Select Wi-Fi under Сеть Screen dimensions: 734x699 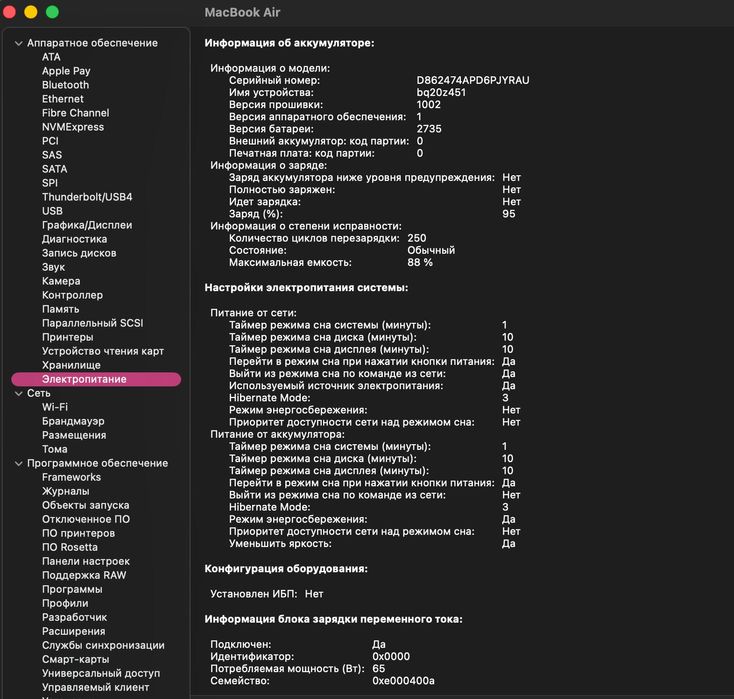(x=55, y=407)
